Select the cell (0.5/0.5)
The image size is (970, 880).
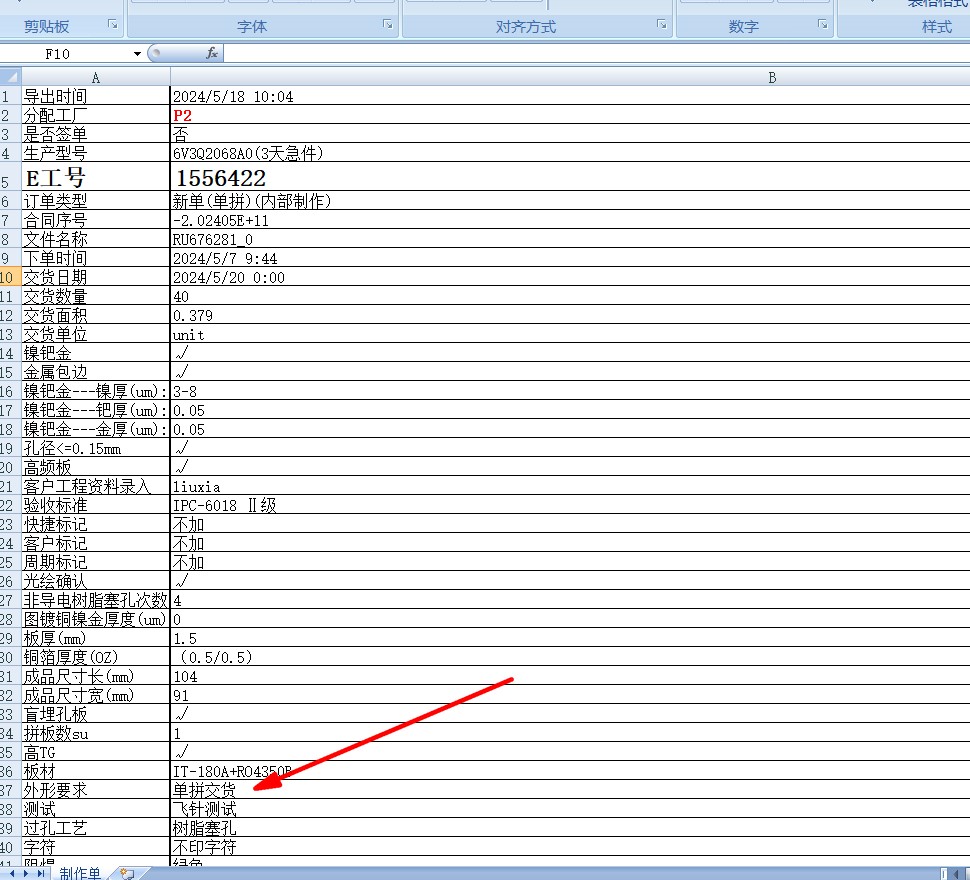(x=570, y=657)
